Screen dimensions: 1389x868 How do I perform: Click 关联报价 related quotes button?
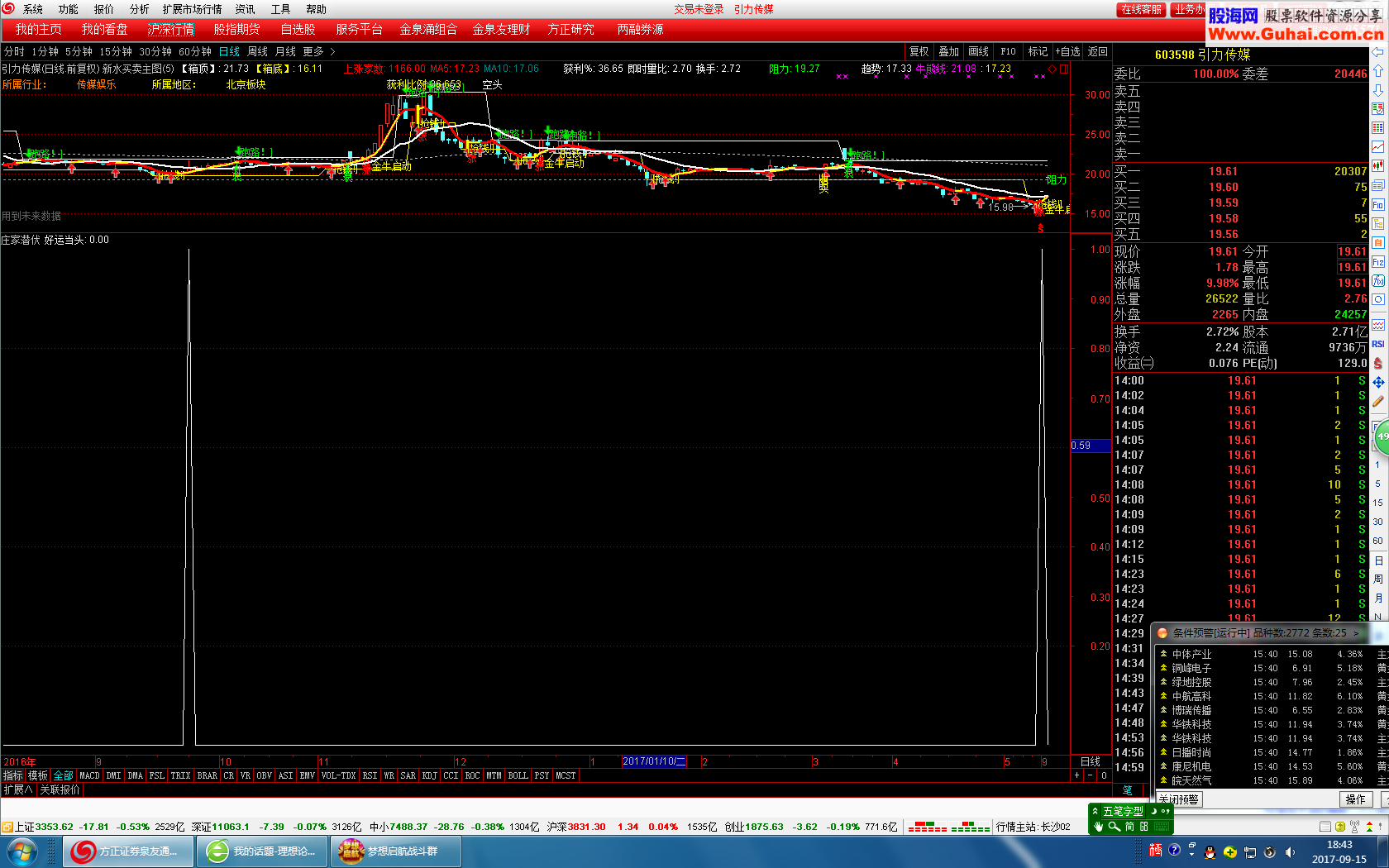(x=60, y=789)
